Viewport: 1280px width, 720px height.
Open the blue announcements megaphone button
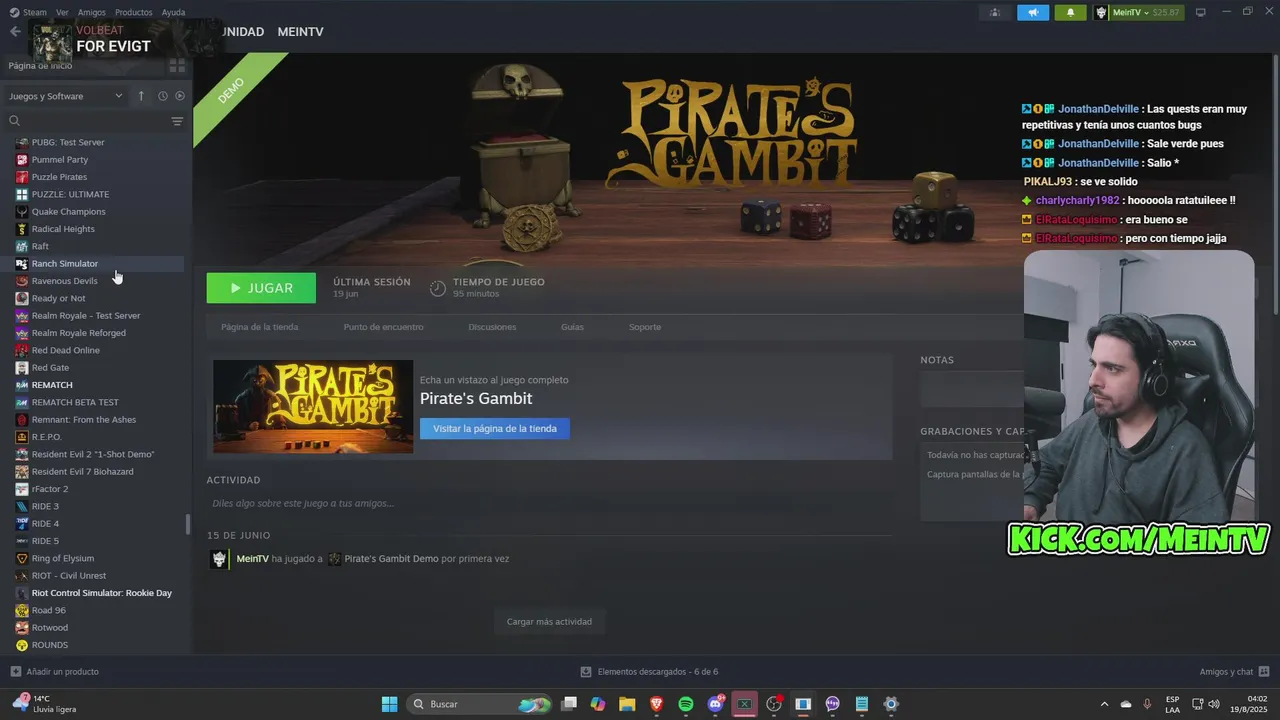click(x=1033, y=12)
